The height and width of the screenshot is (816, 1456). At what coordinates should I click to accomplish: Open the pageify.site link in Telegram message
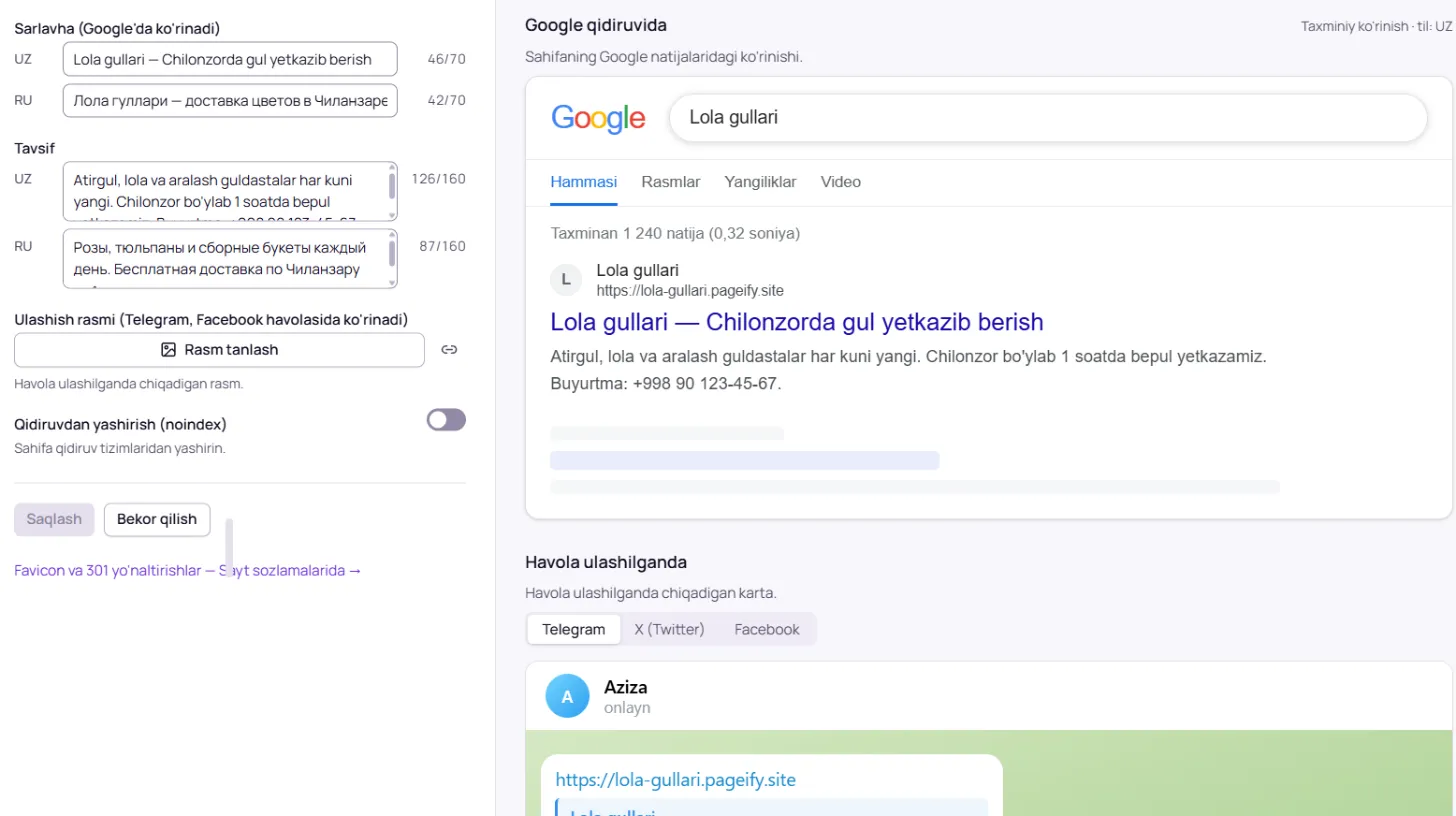click(x=676, y=780)
